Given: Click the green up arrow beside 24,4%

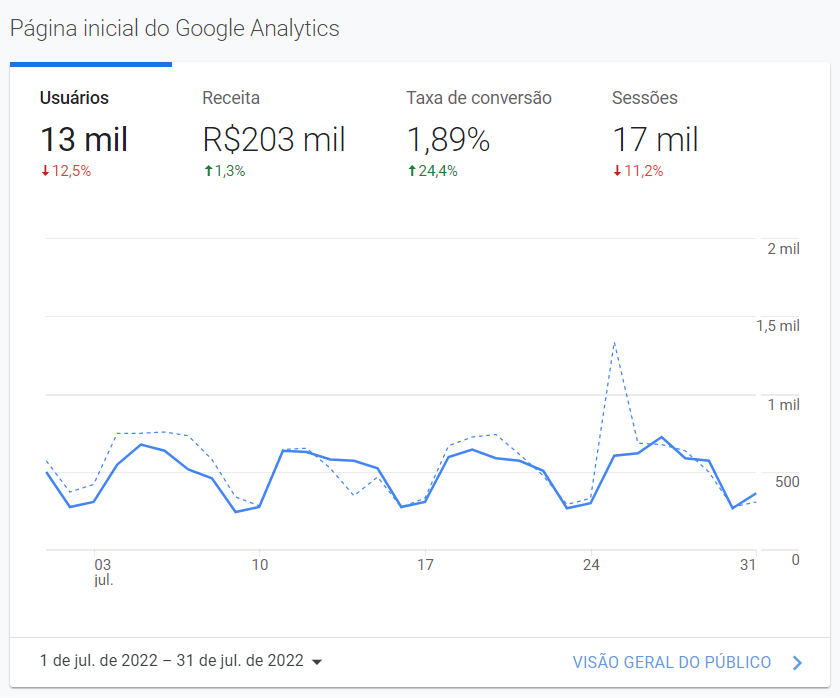Looking at the screenshot, I should click(411, 171).
